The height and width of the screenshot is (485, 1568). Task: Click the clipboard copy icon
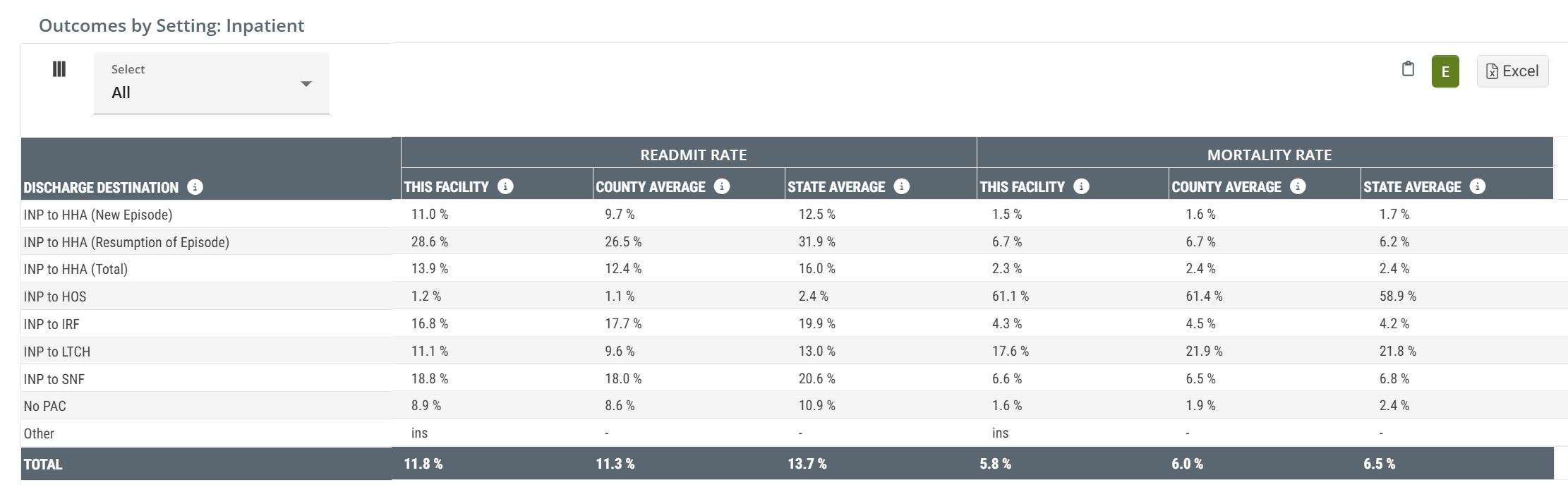[1408, 69]
